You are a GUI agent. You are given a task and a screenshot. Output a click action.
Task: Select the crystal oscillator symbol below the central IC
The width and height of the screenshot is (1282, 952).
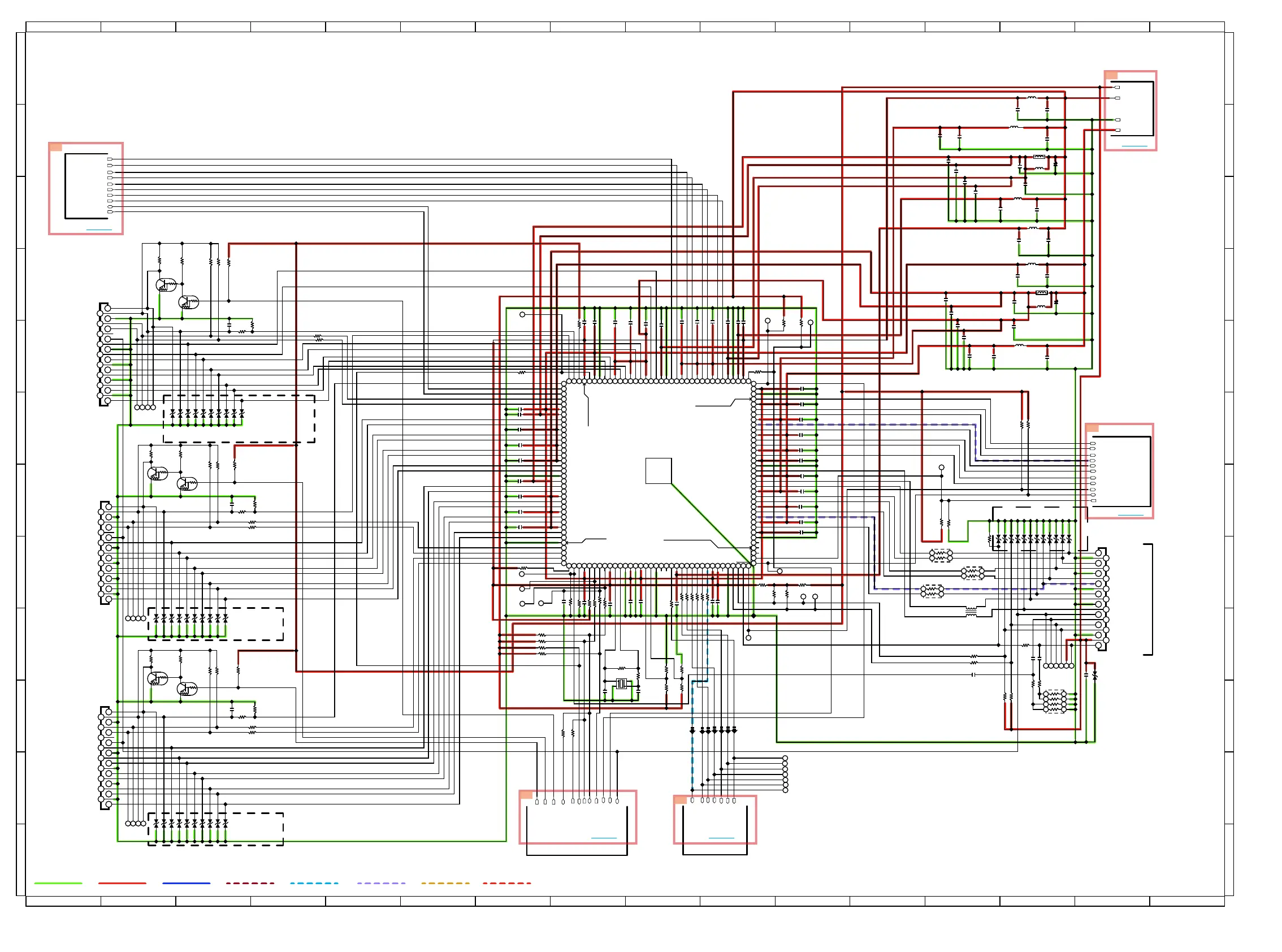[x=621, y=683]
